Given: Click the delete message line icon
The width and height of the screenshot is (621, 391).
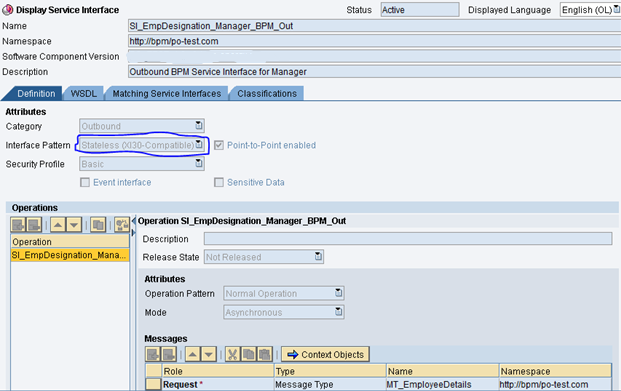Looking at the screenshot, I should (x=169, y=354).
